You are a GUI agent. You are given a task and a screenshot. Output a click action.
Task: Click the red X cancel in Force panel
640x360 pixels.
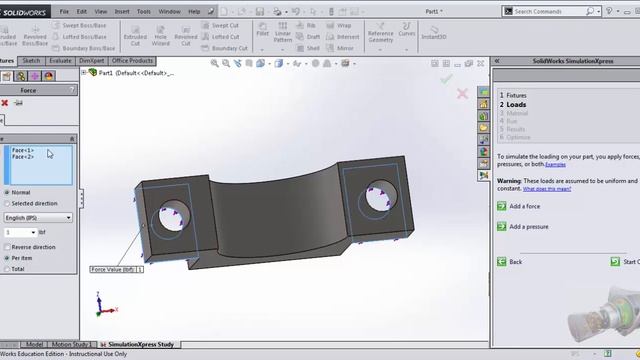(4, 103)
